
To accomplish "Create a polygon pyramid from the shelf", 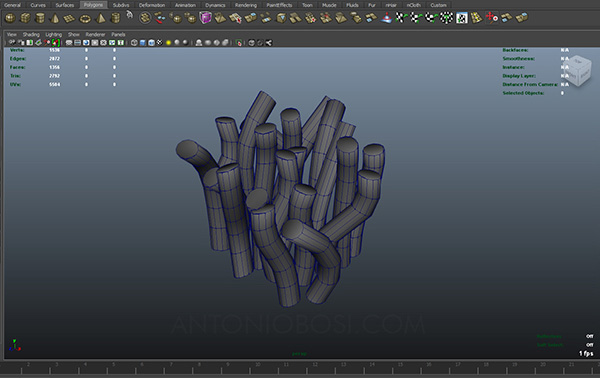I will pos(101,18).
